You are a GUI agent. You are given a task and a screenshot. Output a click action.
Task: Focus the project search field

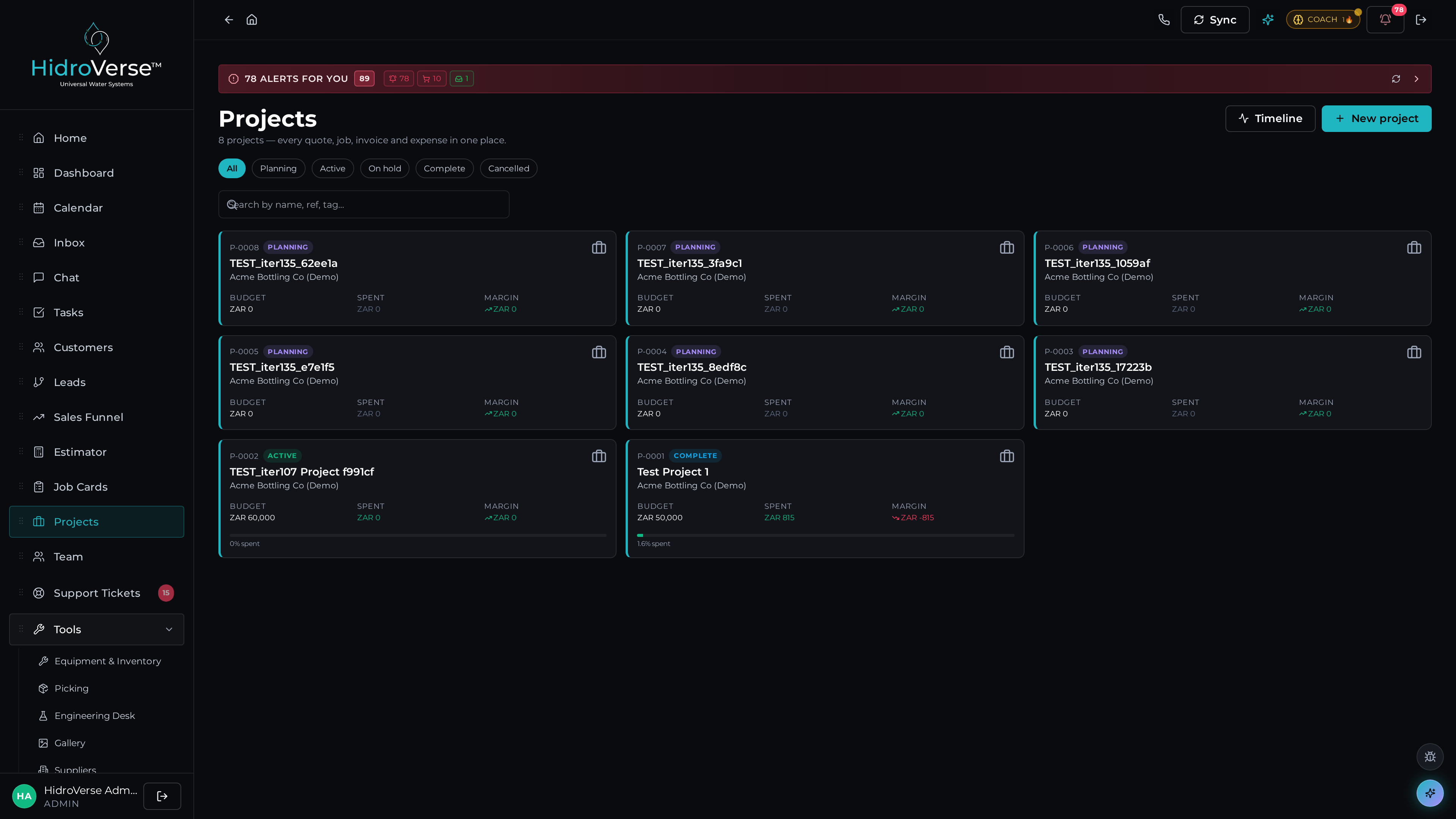tap(364, 205)
